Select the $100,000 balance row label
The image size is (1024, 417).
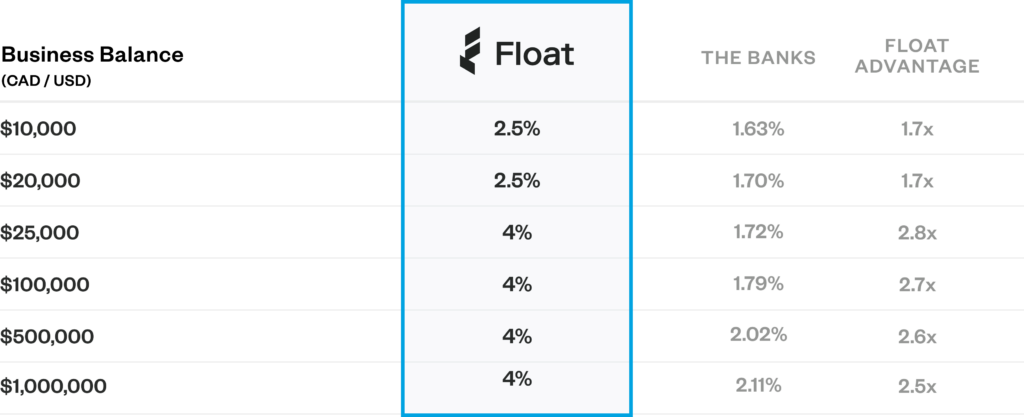[45, 285]
